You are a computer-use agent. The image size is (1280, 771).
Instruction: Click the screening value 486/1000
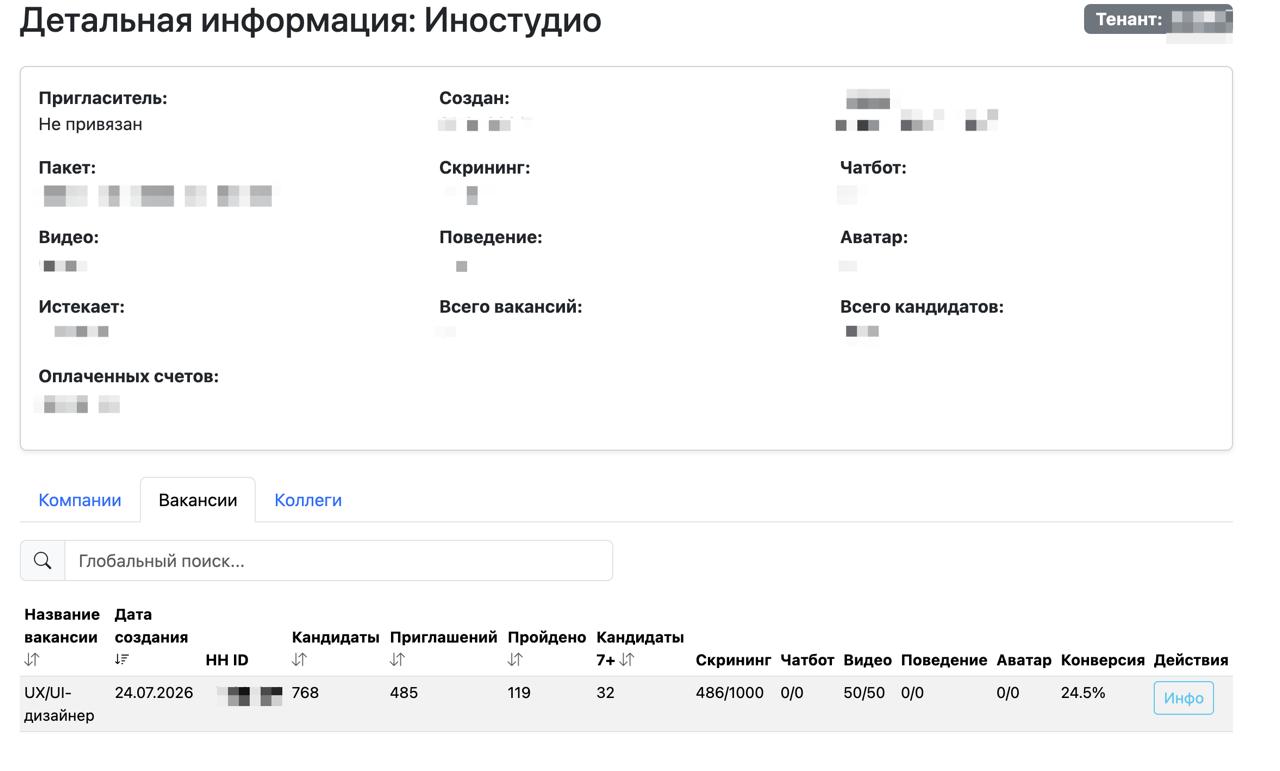(x=730, y=692)
